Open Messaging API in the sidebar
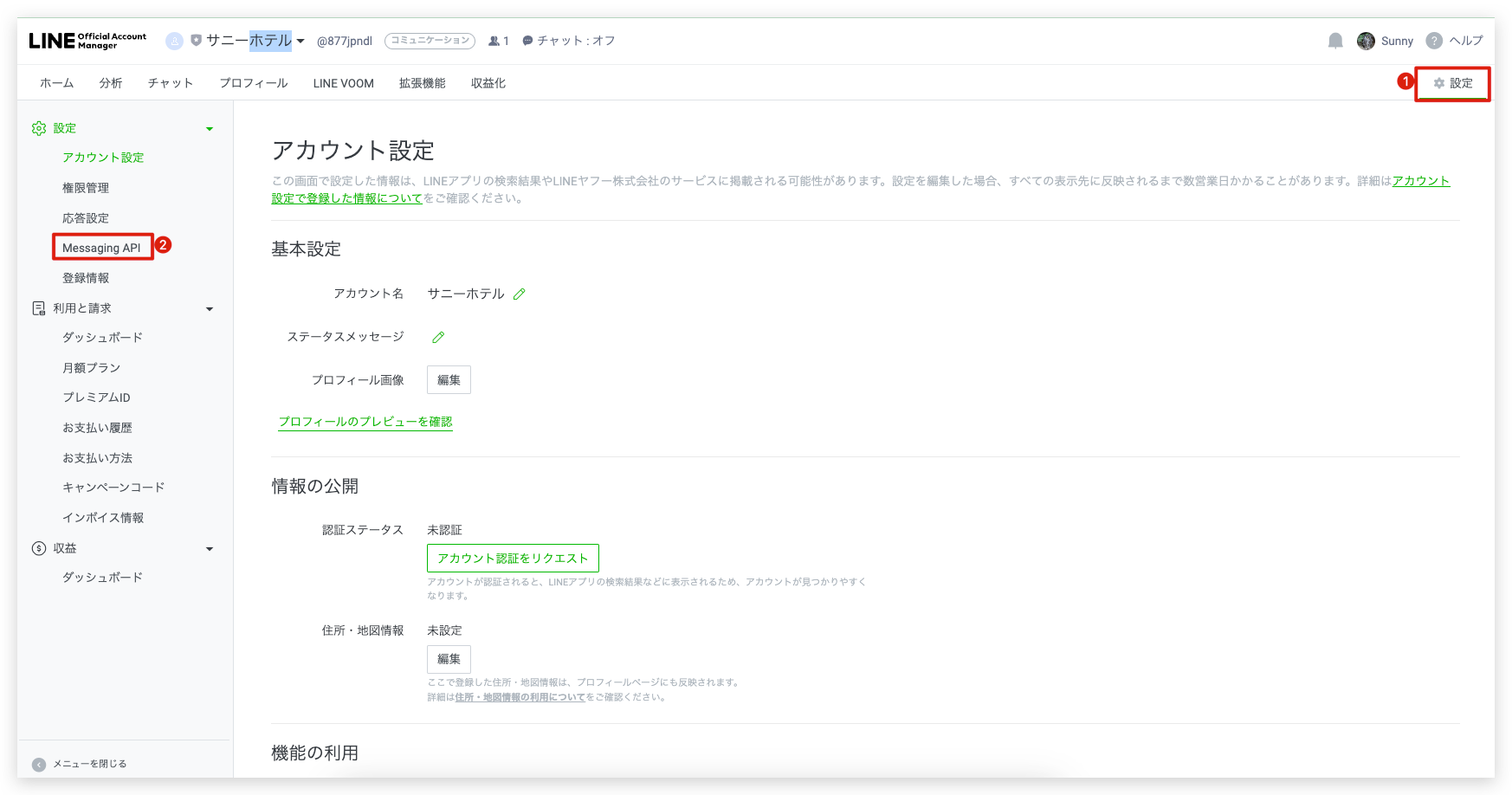 (x=101, y=248)
